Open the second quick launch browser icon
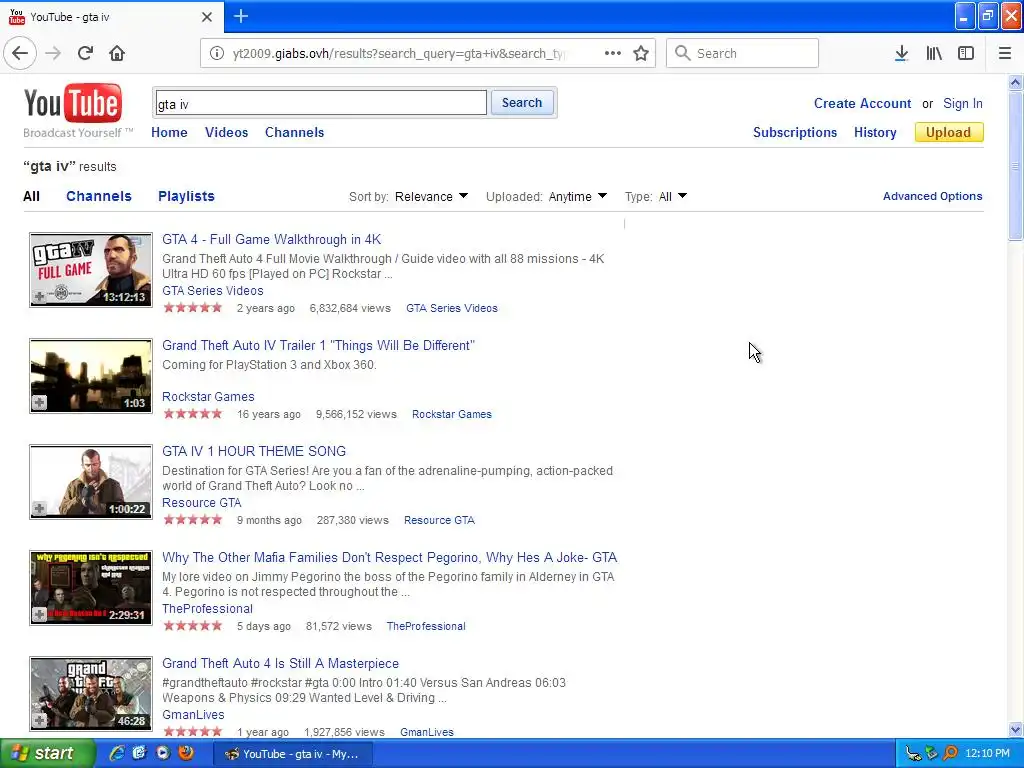Screen dimensions: 1024x768 [140, 753]
